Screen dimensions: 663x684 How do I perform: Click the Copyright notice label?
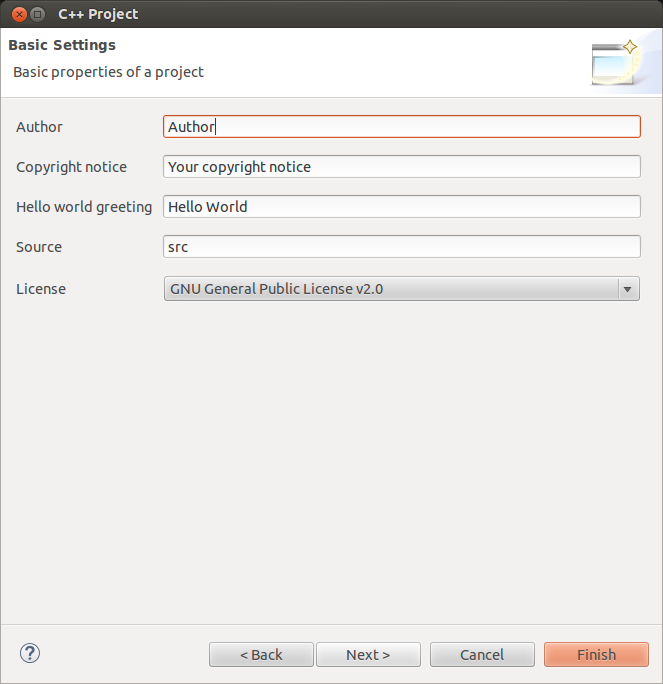[x=72, y=167]
